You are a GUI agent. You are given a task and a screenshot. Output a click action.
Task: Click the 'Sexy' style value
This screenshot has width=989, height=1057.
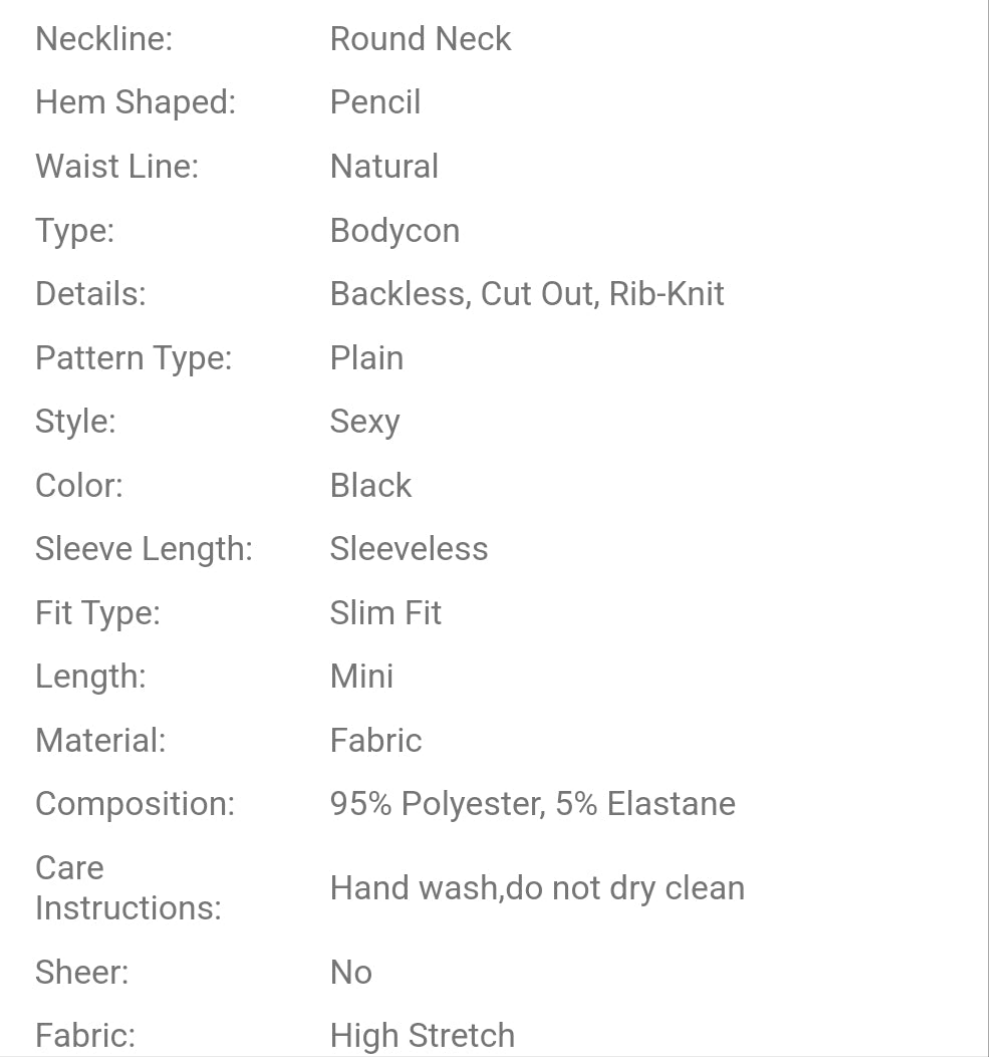click(365, 422)
